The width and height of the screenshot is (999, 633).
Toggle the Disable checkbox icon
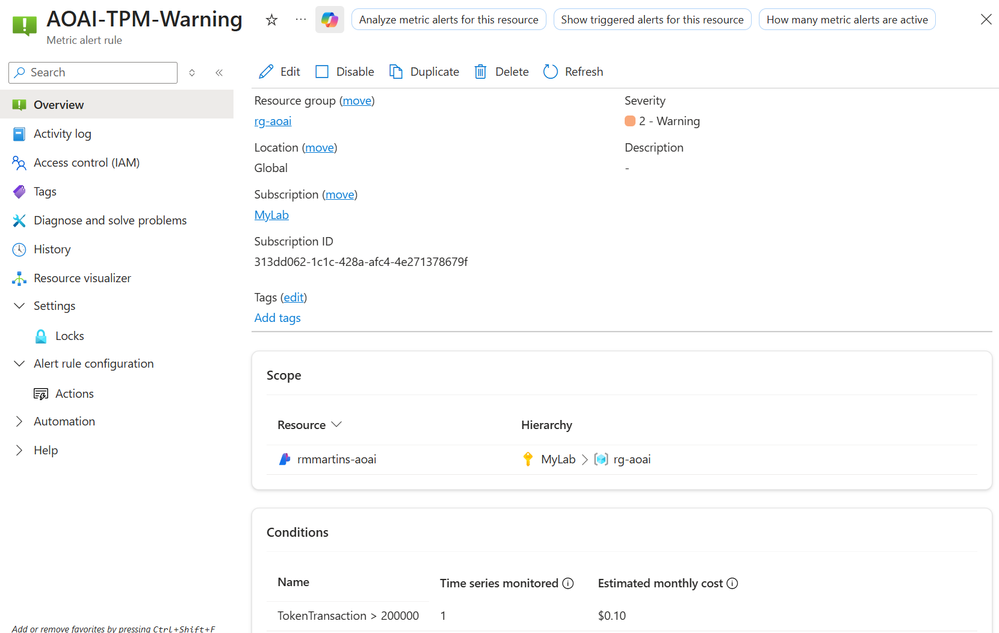click(322, 72)
